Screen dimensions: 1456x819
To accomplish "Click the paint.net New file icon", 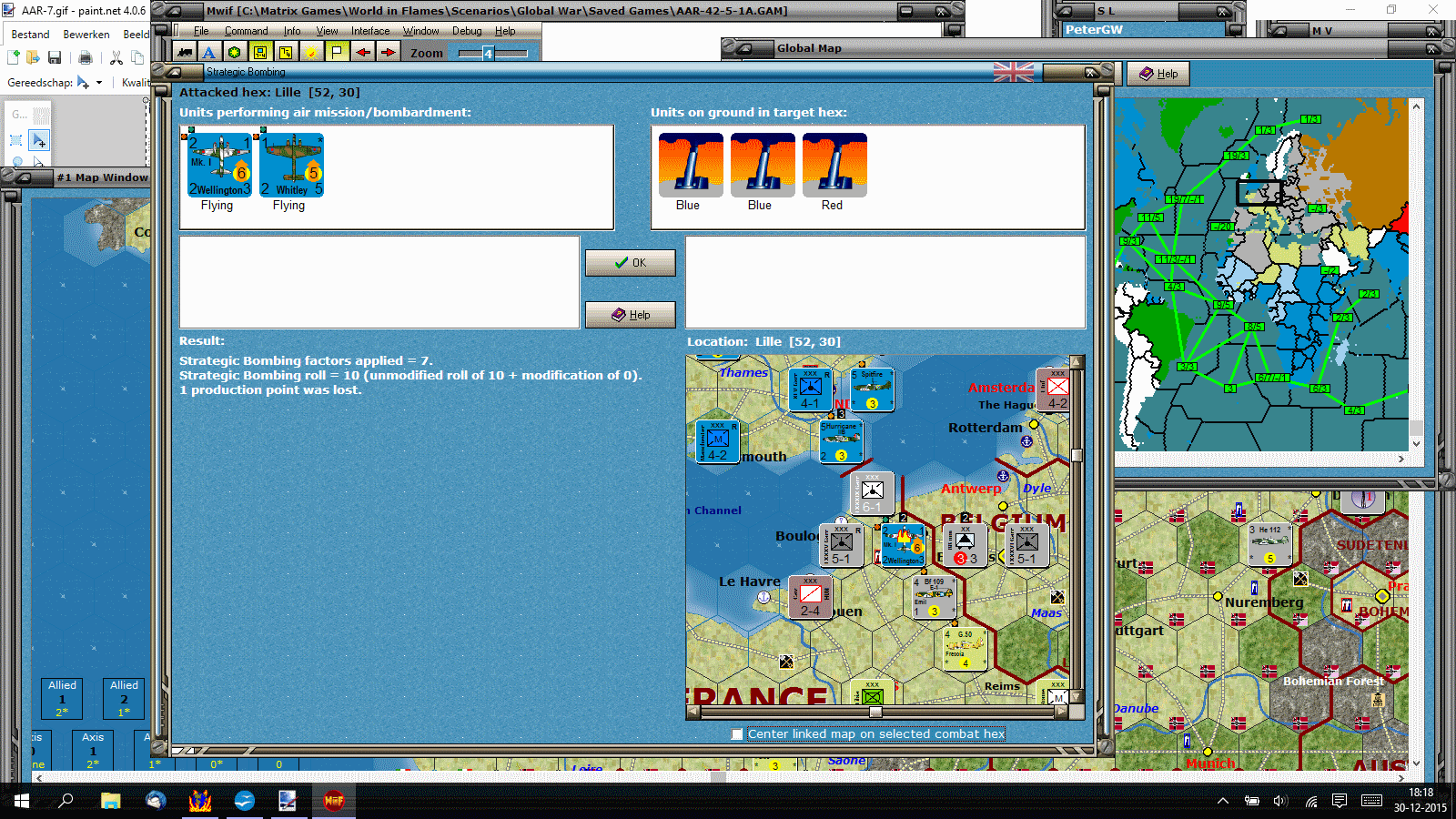I will click(x=14, y=57).
